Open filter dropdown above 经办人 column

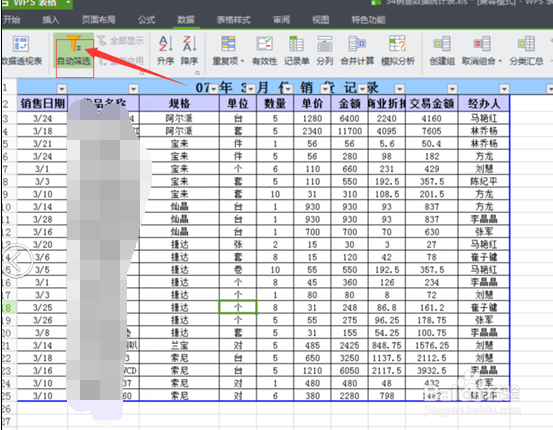click(504, 89)
